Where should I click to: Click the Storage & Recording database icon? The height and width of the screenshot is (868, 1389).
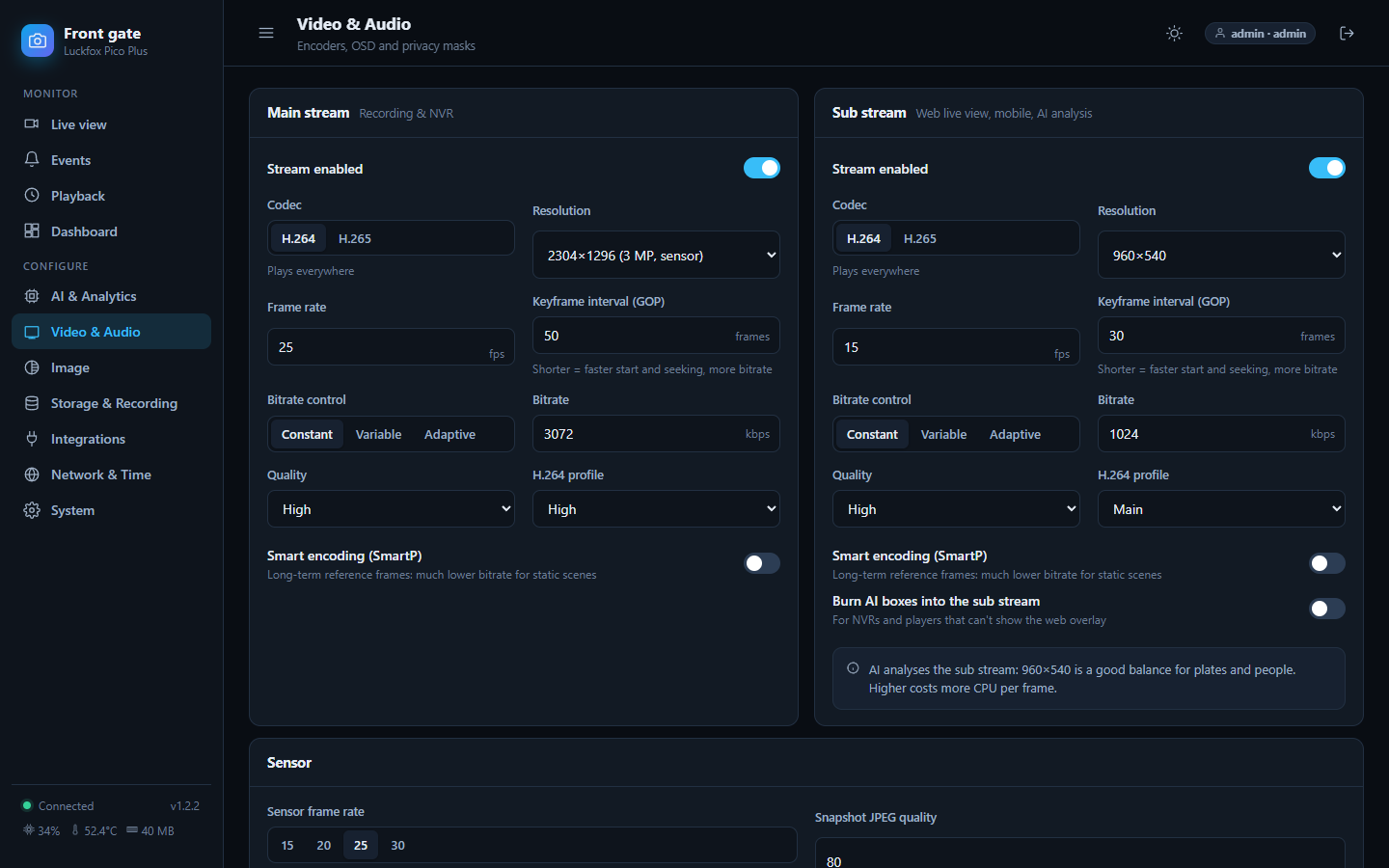(x=32, y=403)
